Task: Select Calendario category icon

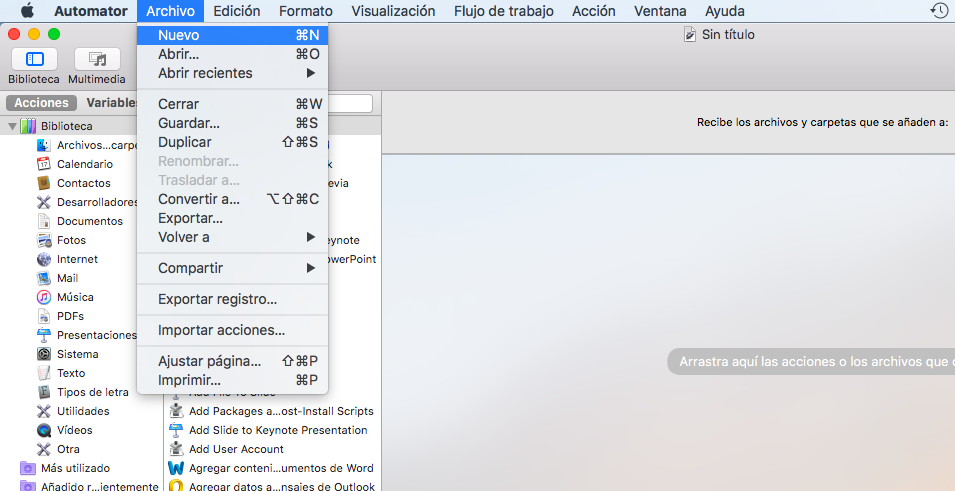Action: (x=43, y=164)
